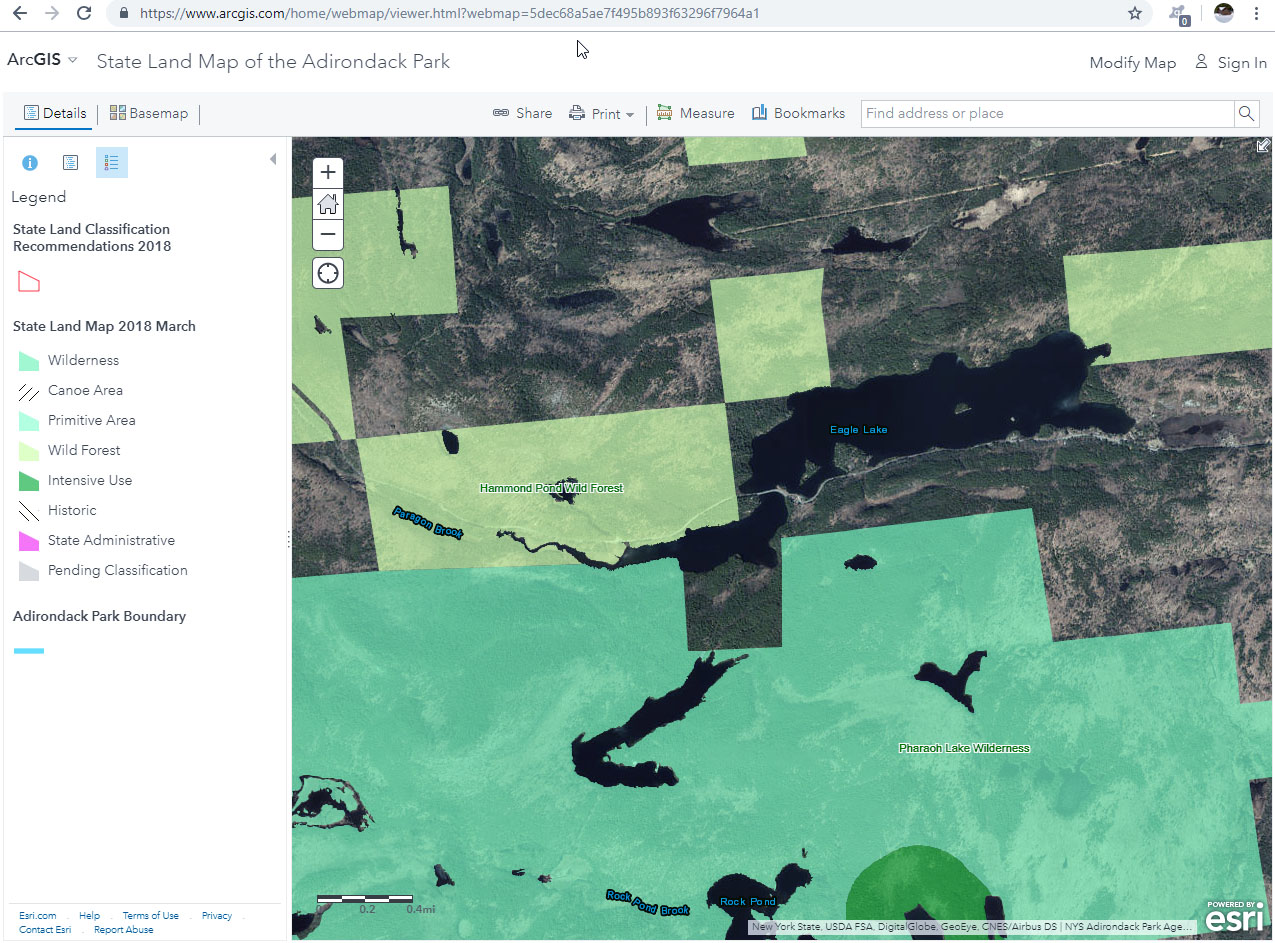
Task: Click the map title text
Action: pyautogui.click(x=273, y=61)
